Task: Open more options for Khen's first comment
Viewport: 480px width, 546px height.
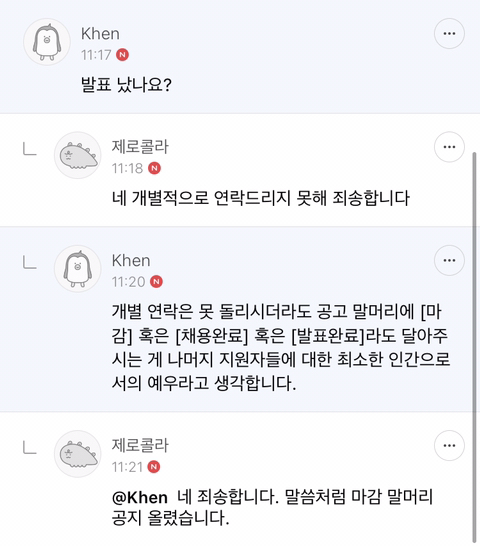Action: pyautogui.click(x=449, y=33)
